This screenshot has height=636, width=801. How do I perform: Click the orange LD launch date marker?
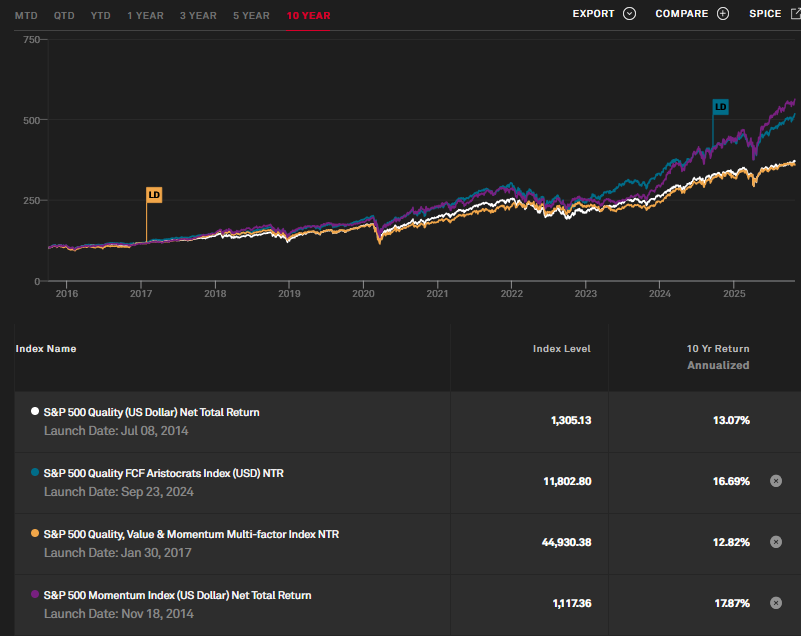click(x=154, y=195)
